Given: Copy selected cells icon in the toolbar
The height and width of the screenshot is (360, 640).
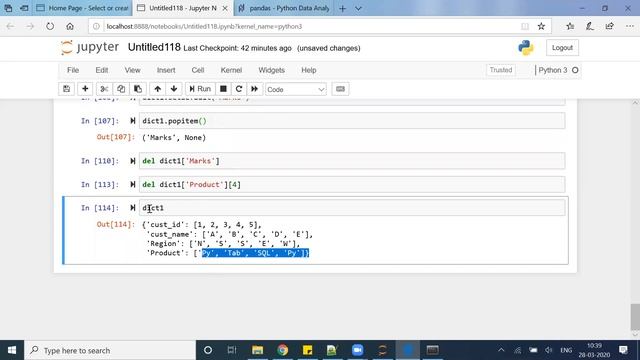Looking at the screenshot, I should click(121, 89).
